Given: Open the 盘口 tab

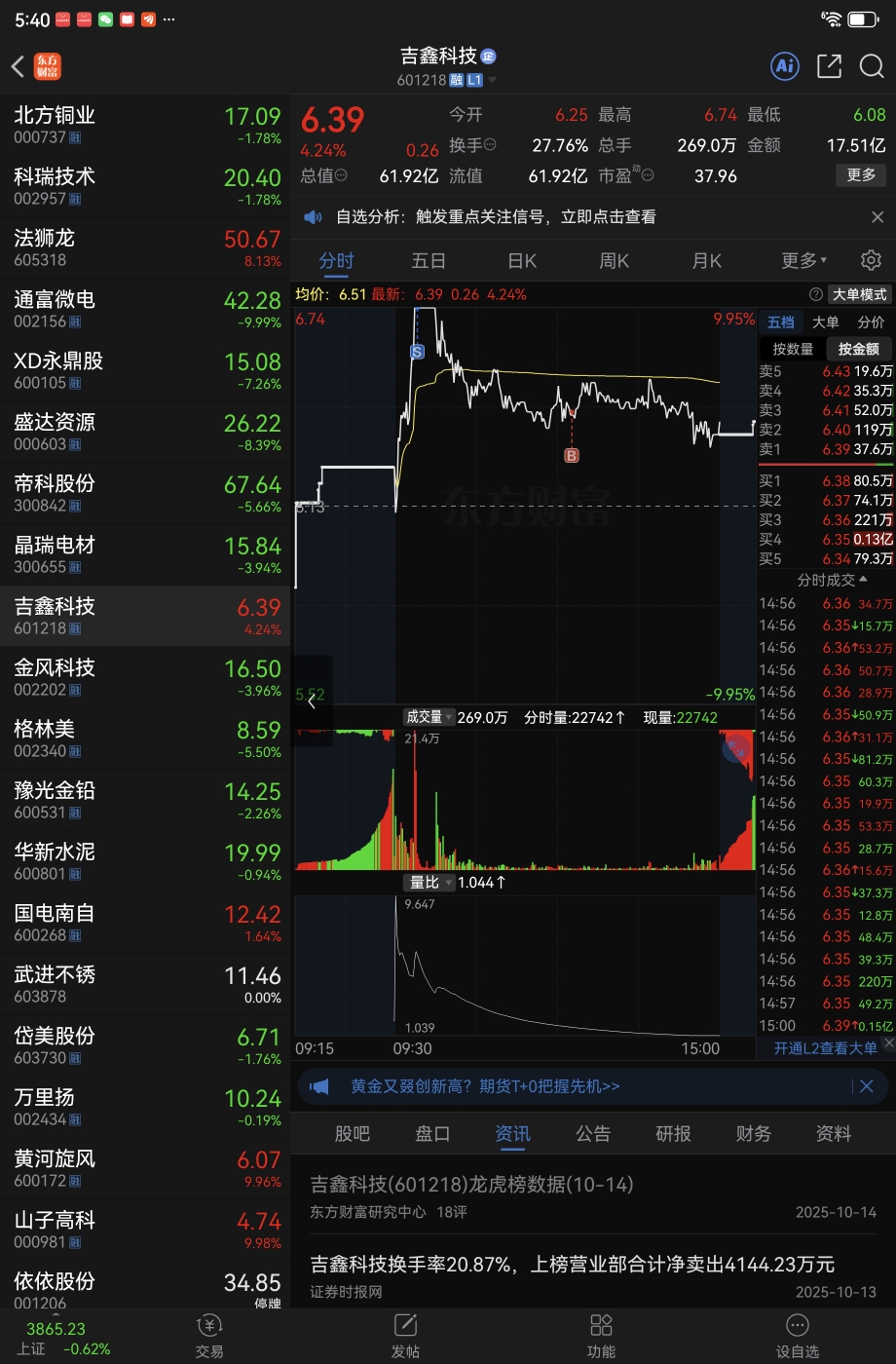Looking at the screenshot, I should [432, 1133].
